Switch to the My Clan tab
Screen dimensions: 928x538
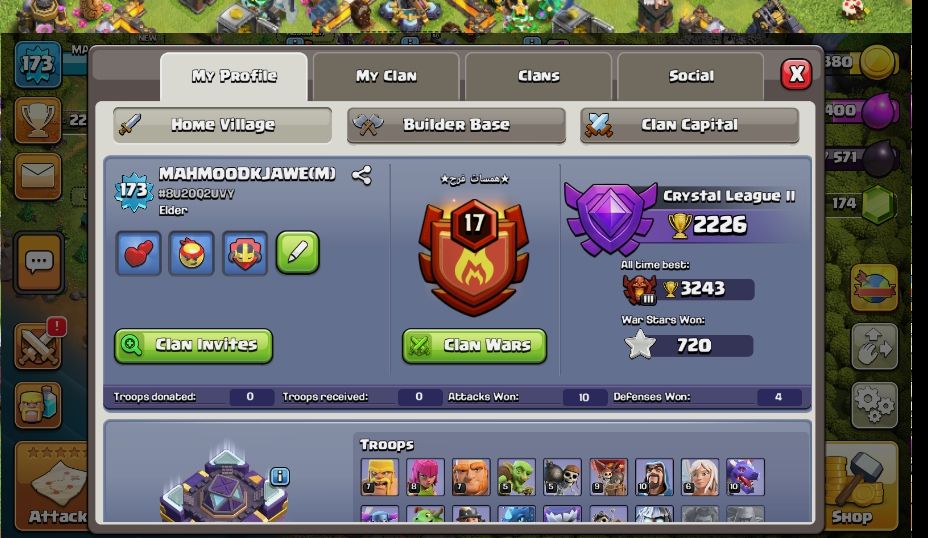click(386, 76)
